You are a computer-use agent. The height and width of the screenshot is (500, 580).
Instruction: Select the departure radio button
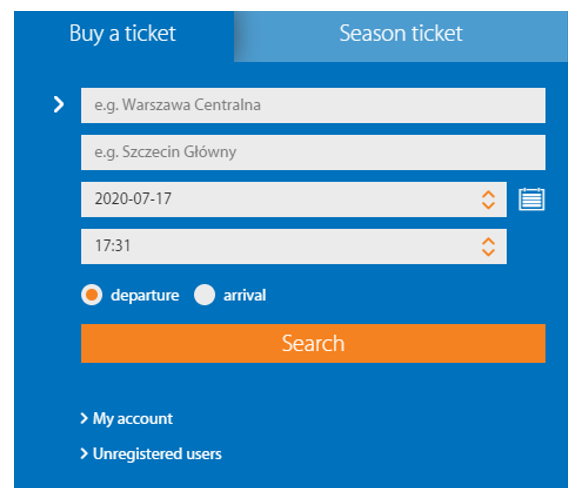pyautogui.click(x=92, y=295)
